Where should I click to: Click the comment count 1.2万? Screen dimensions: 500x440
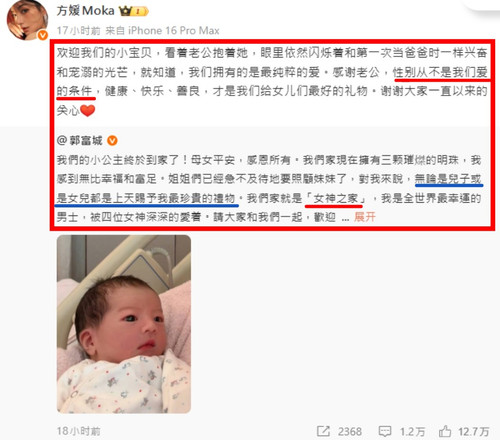tap(412, 432)
